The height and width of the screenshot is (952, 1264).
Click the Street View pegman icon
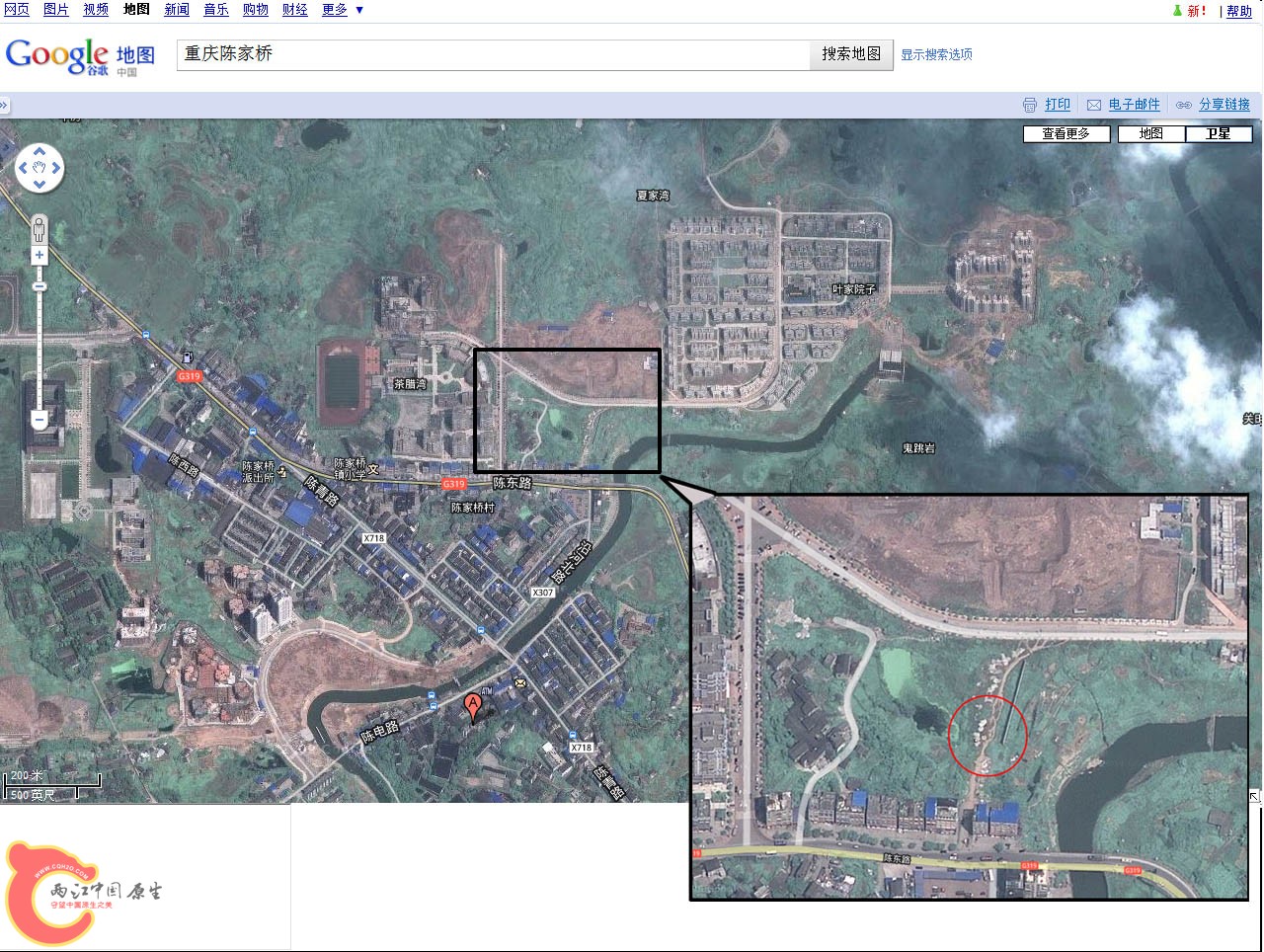pyautogui.click(x=39, y=229)
